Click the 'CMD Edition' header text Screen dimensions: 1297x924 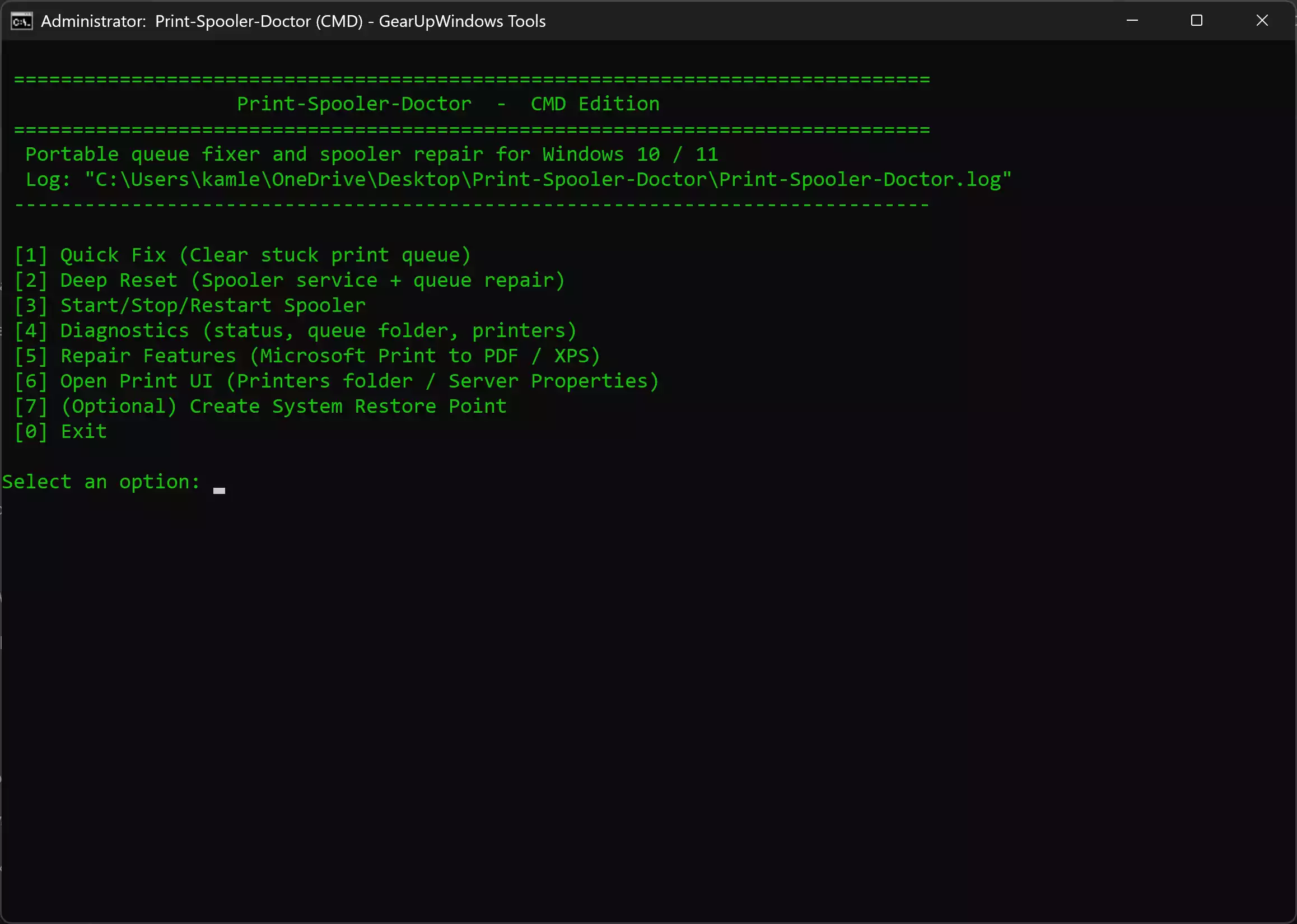(595, 104)
